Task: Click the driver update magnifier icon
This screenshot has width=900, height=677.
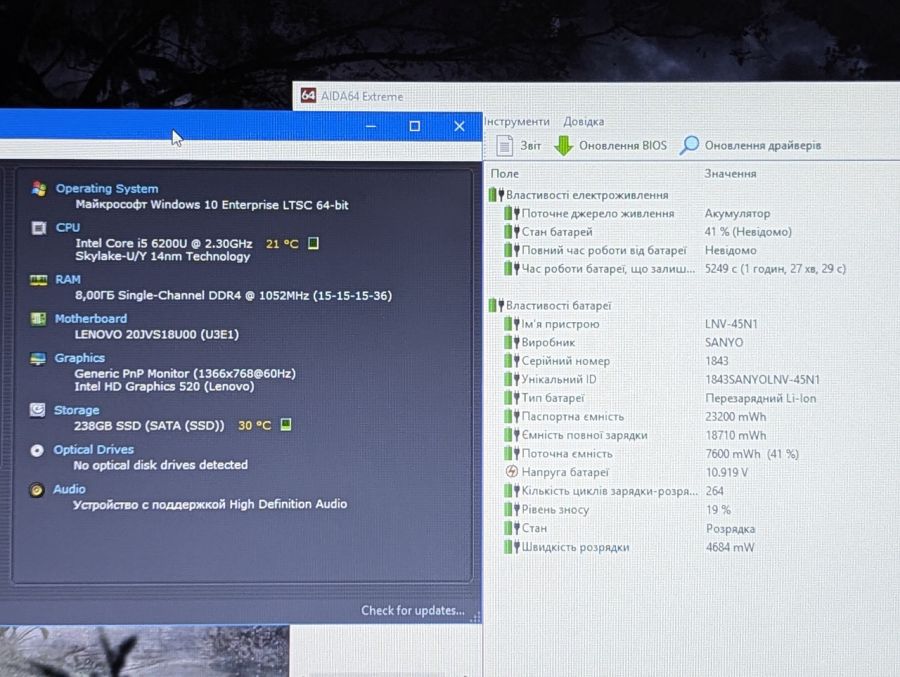Action: point(689,145)
